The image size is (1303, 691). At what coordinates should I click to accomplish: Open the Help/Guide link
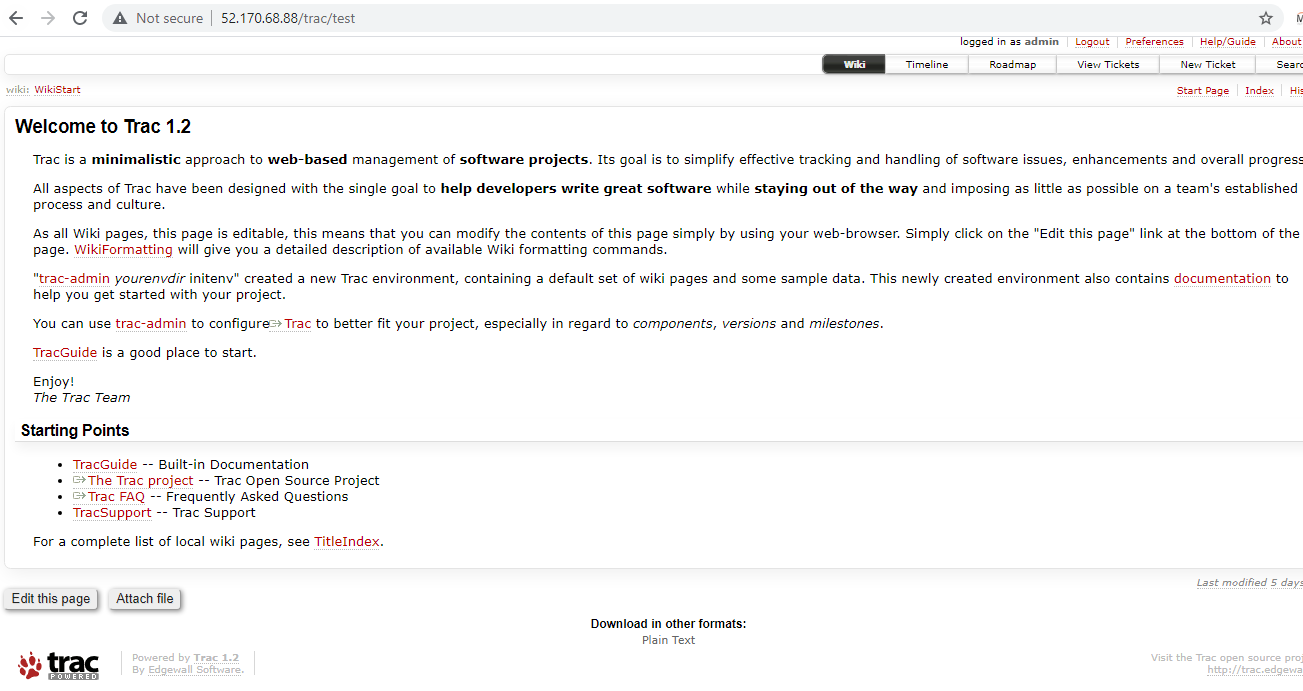coord(1227,42)
